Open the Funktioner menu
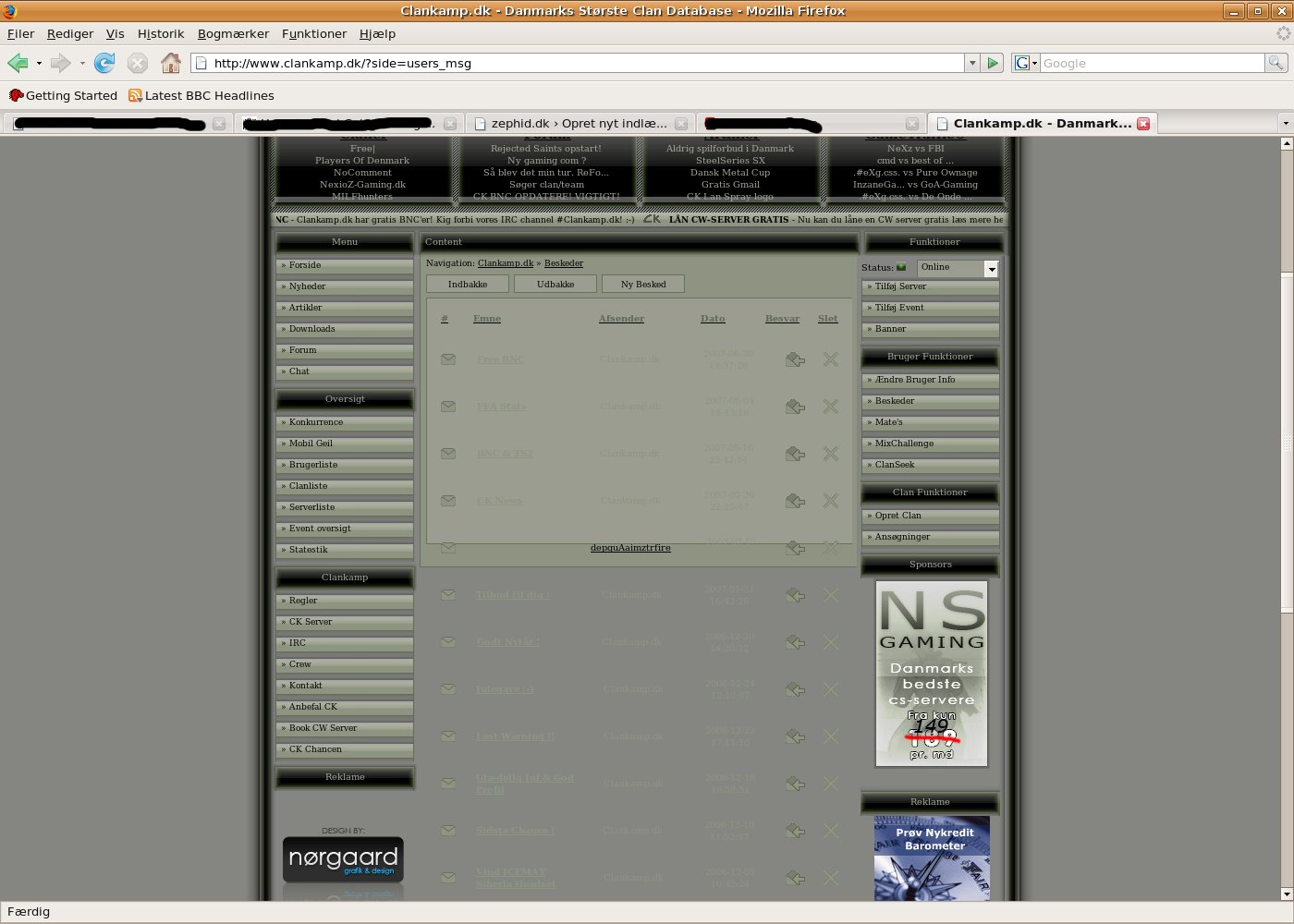Image resolution: width=1294 pixels, height=924 pixels. [314, 33]
